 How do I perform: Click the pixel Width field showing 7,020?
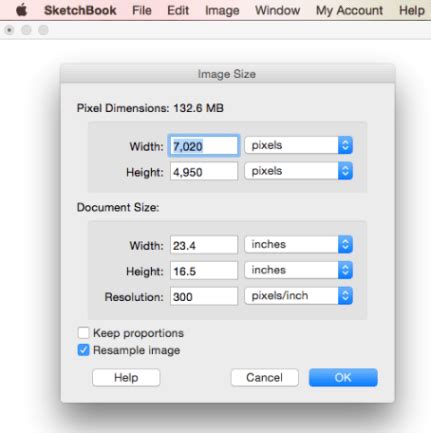coord(204,146)
